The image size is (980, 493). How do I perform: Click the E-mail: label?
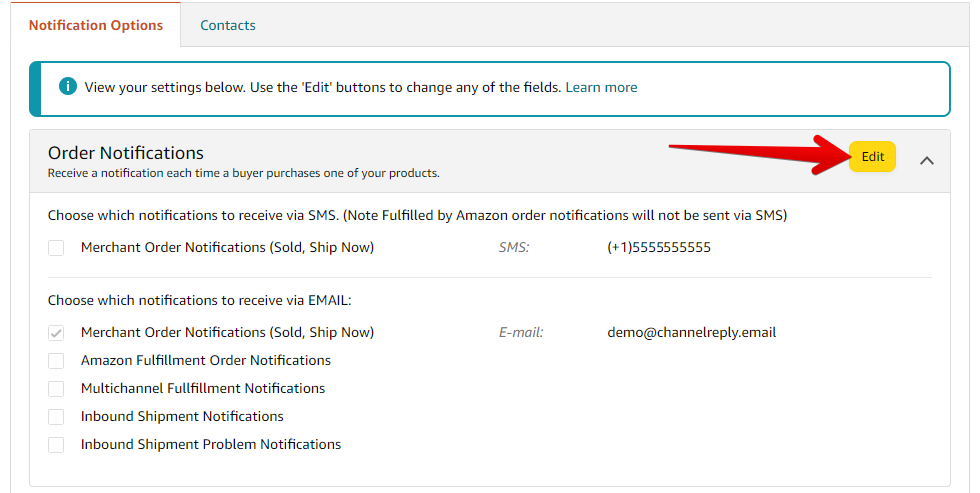click(521, 332)
